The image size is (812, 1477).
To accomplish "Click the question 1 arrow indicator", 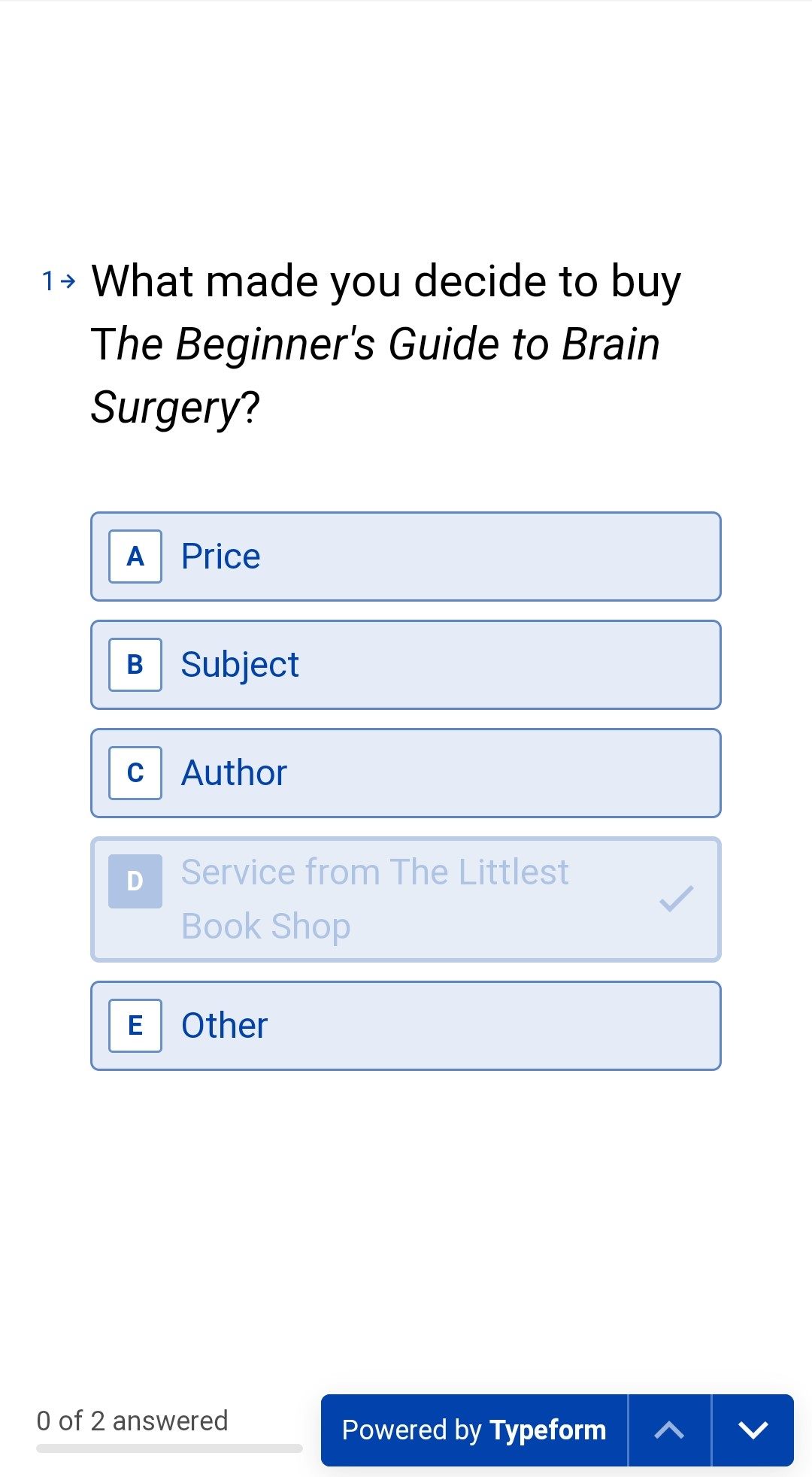I will 59,281.
